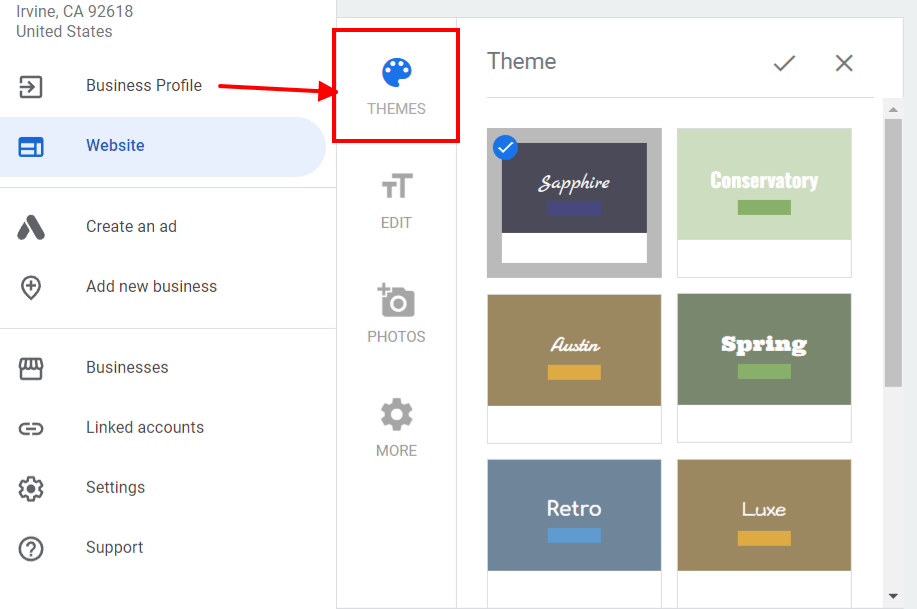Open the Settings menu entry
917x609 pixels.
(115, 487)
